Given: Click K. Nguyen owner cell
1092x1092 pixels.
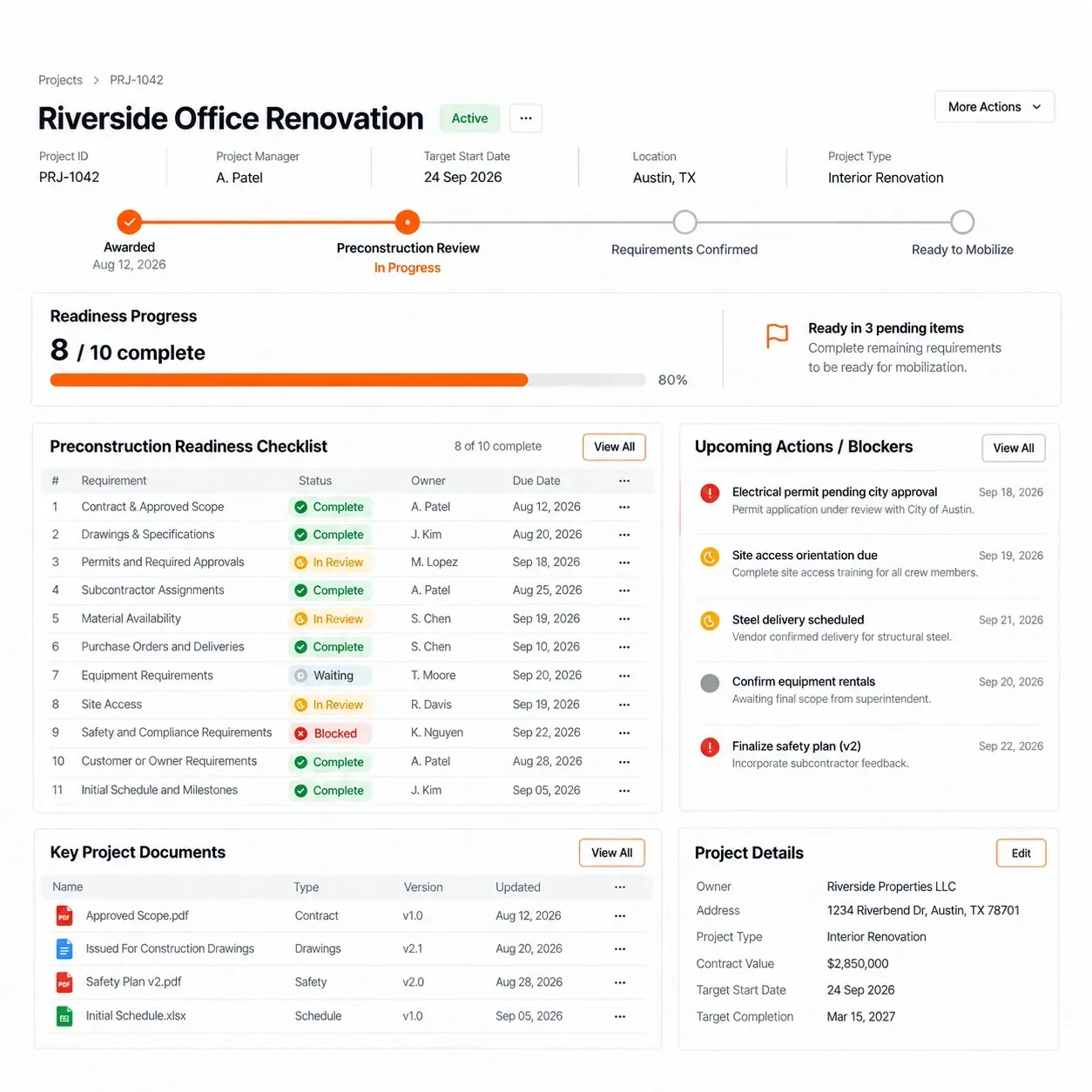Looking at the screenshot, I should [x=437, y=733].
